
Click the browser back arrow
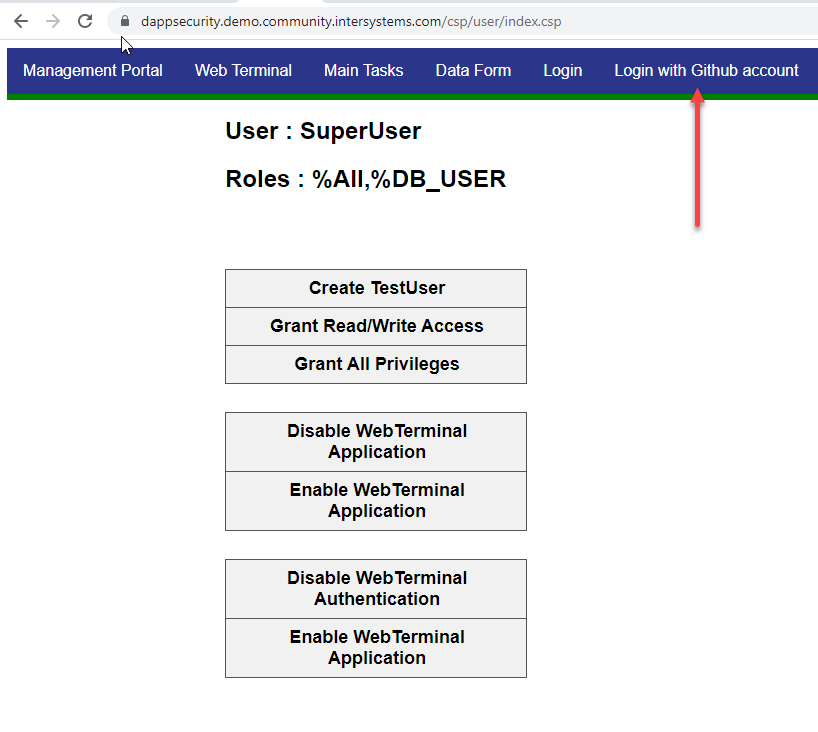21,21
